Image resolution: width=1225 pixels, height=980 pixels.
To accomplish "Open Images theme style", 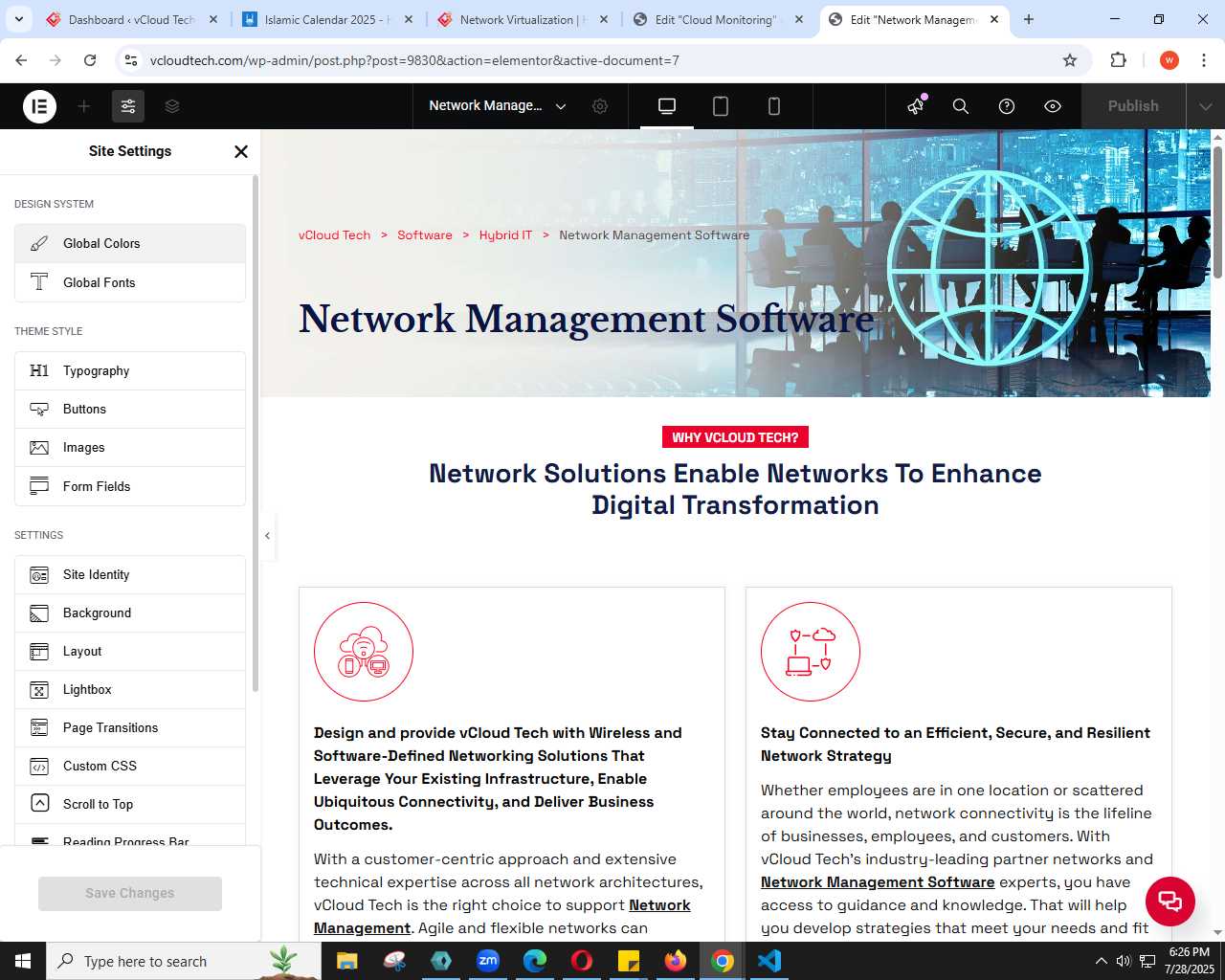I will [130, 448].
